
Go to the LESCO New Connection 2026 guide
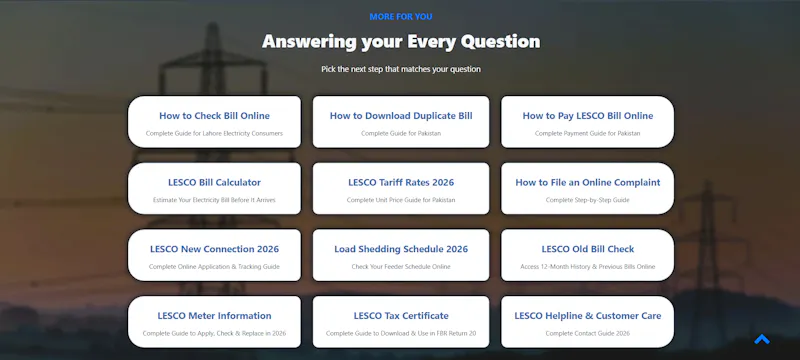[214, 255]
